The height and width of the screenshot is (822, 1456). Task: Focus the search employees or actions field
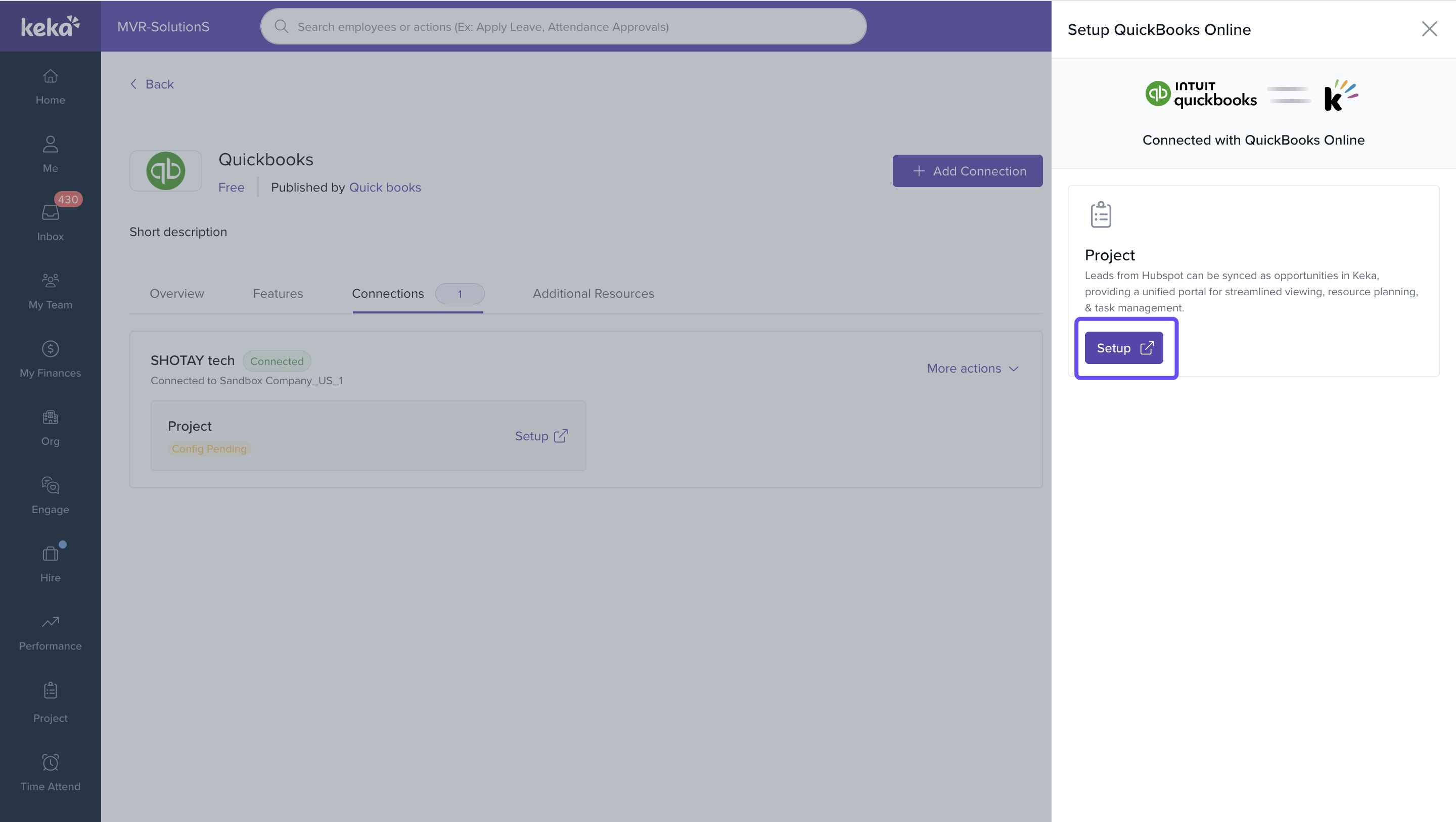click(563, 27)
